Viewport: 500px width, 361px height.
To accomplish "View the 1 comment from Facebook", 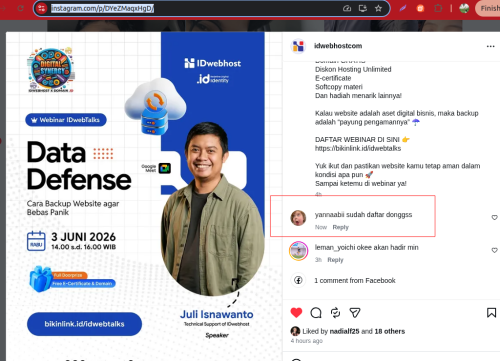I will click(355, 281).
